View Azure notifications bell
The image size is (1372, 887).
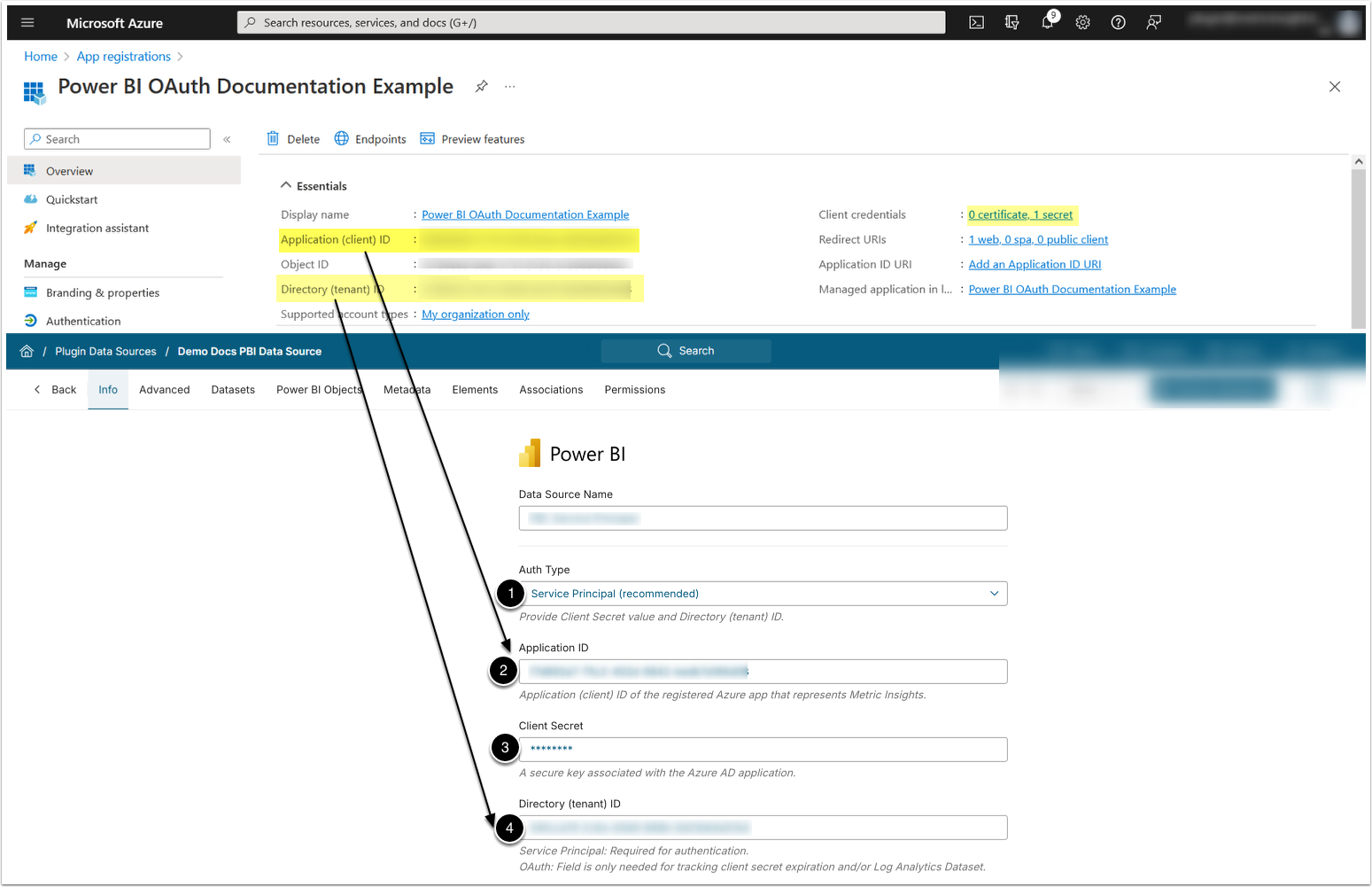pos(1047,22)
